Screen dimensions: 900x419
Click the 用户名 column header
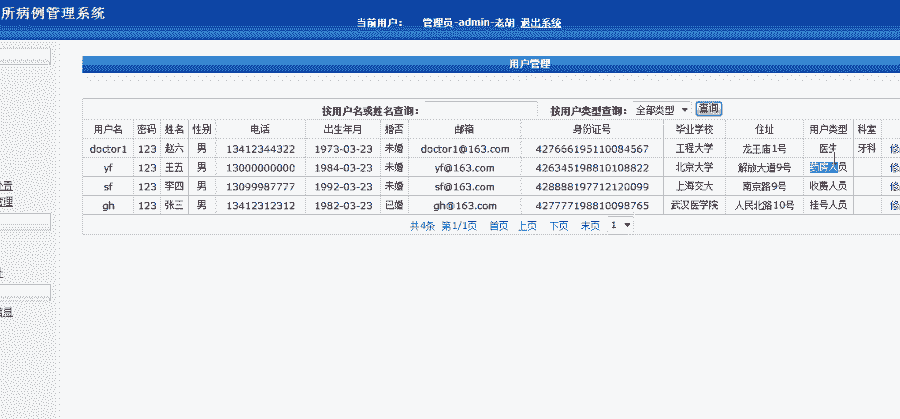pos(108,130)
